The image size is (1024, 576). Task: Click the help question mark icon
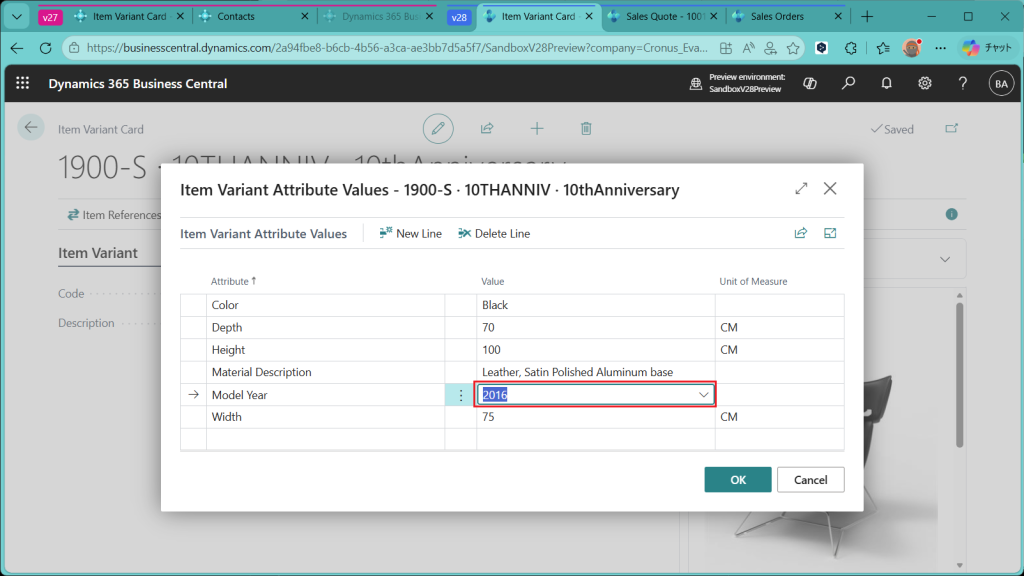click(962, 84)
